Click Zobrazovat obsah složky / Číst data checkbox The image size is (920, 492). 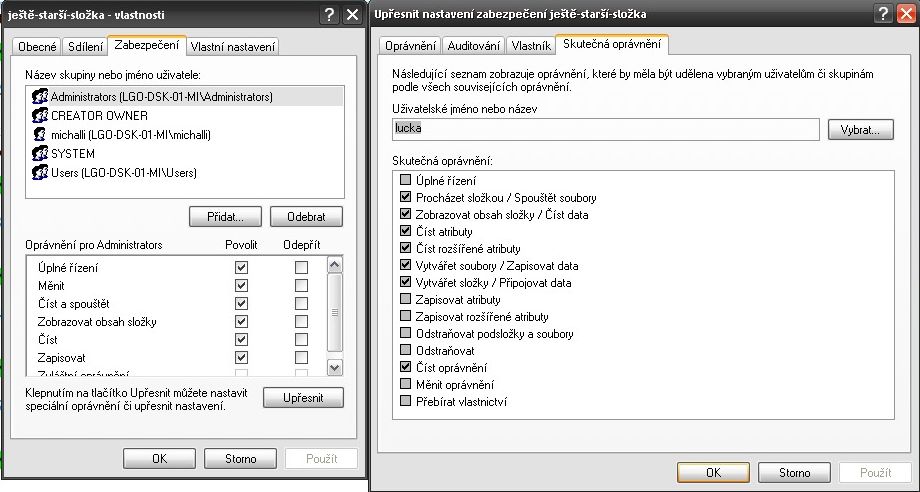point(405,214)
